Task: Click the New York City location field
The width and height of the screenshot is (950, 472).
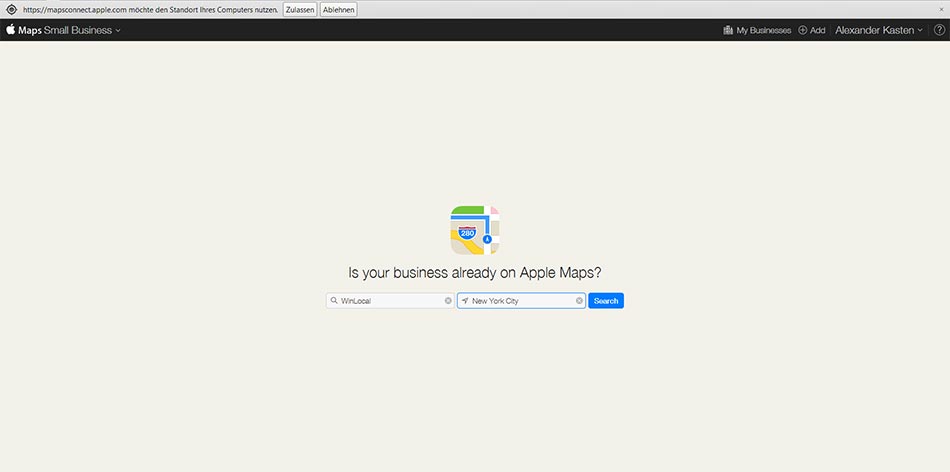Action: click(521, 301)
